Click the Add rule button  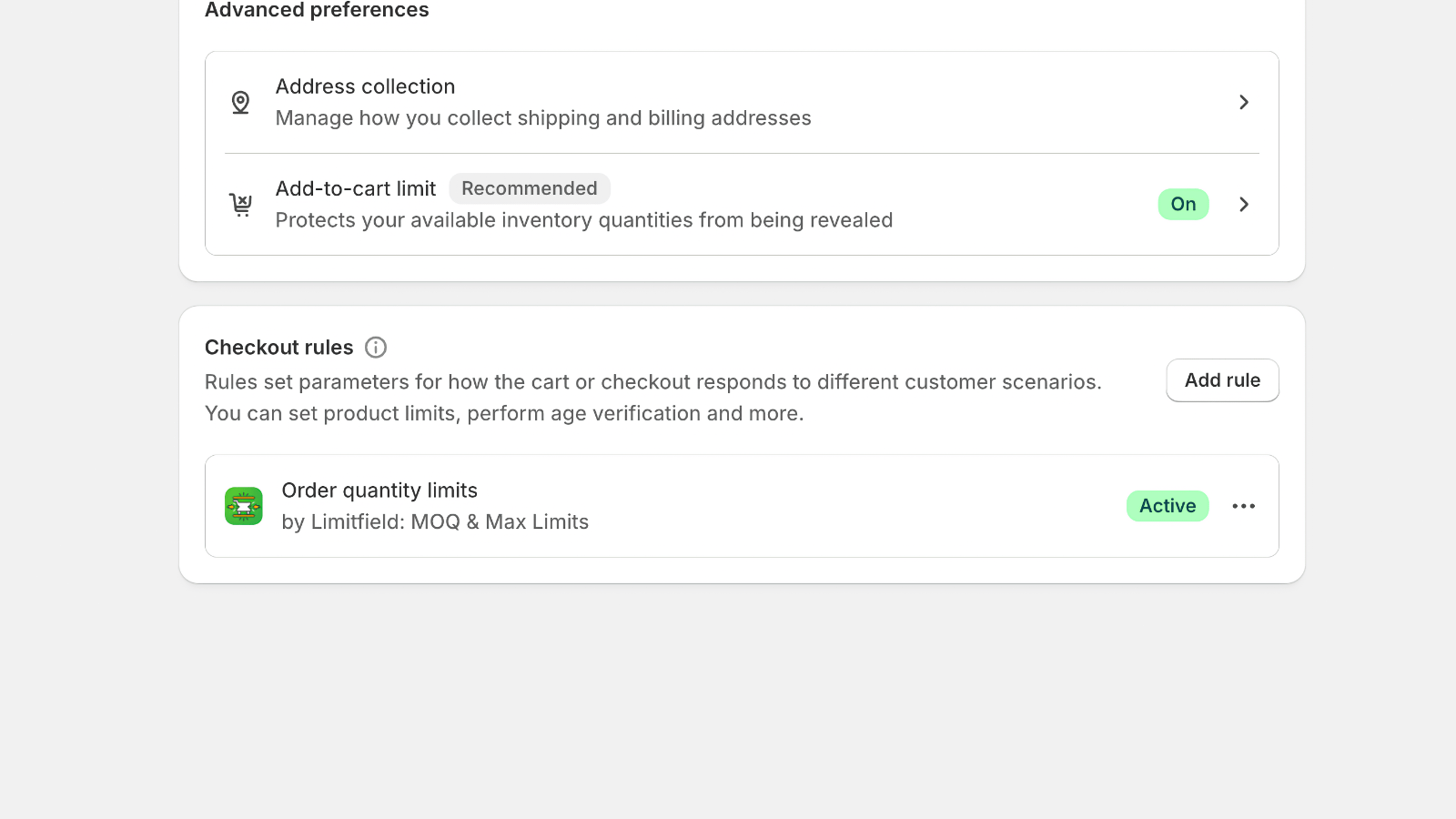(1222, 380)
